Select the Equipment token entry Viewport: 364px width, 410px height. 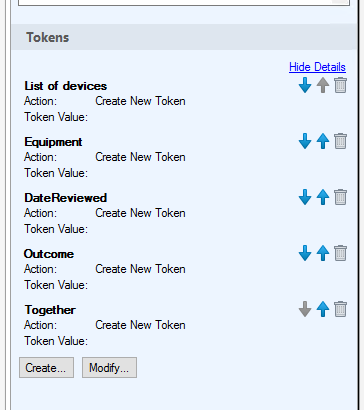53,142
